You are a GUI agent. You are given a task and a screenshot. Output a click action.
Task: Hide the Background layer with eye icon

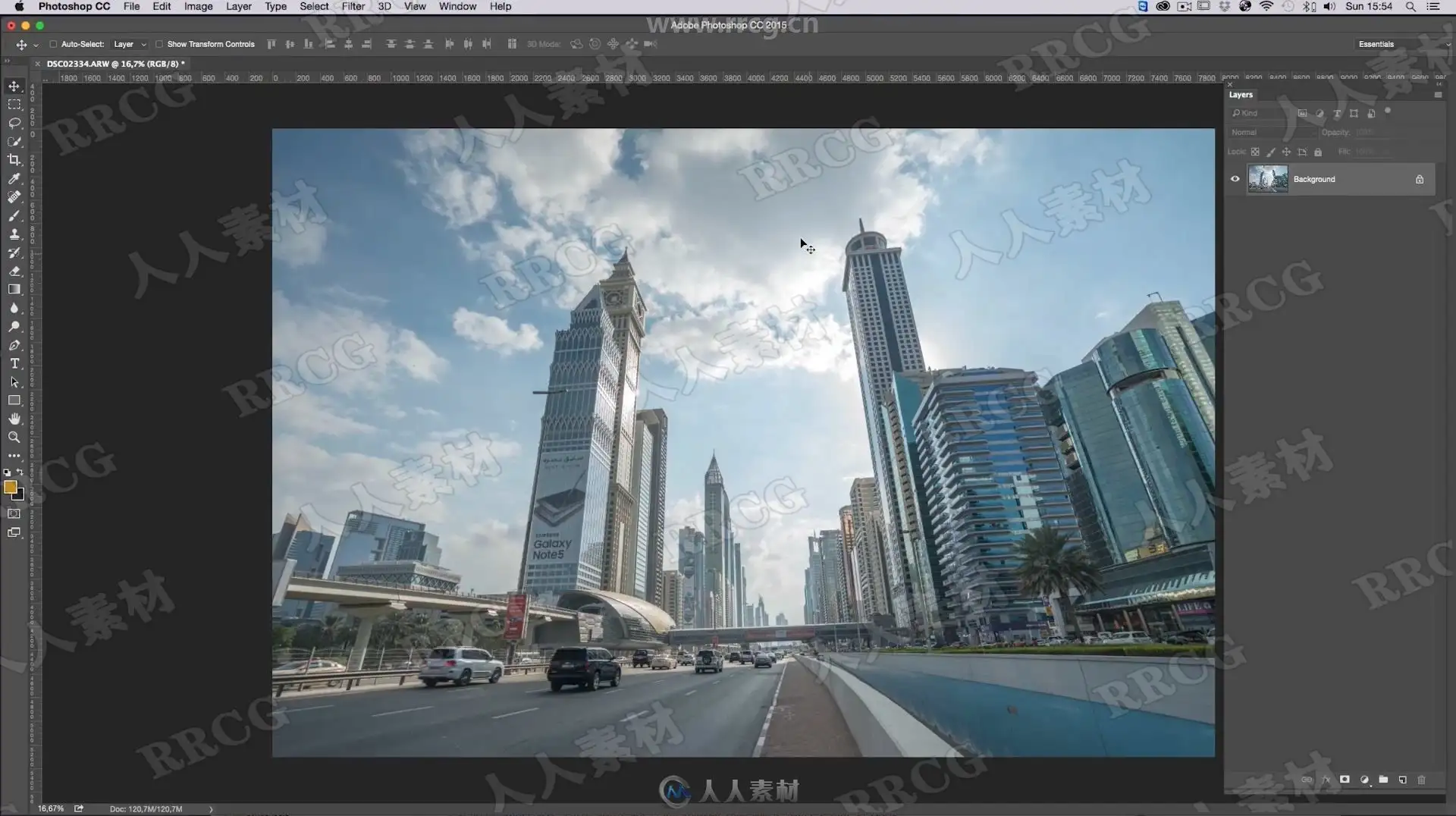1235,179
